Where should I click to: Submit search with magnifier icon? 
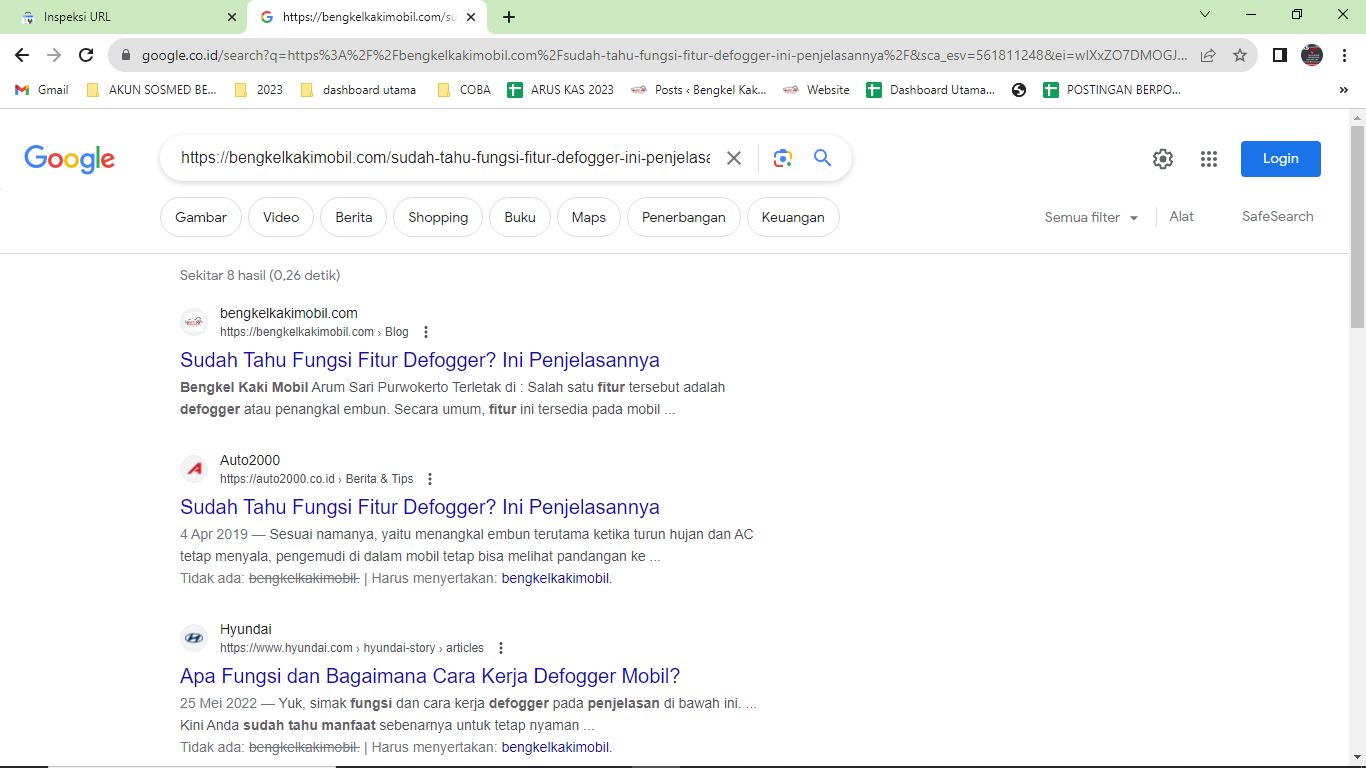(x=823, y=158)
